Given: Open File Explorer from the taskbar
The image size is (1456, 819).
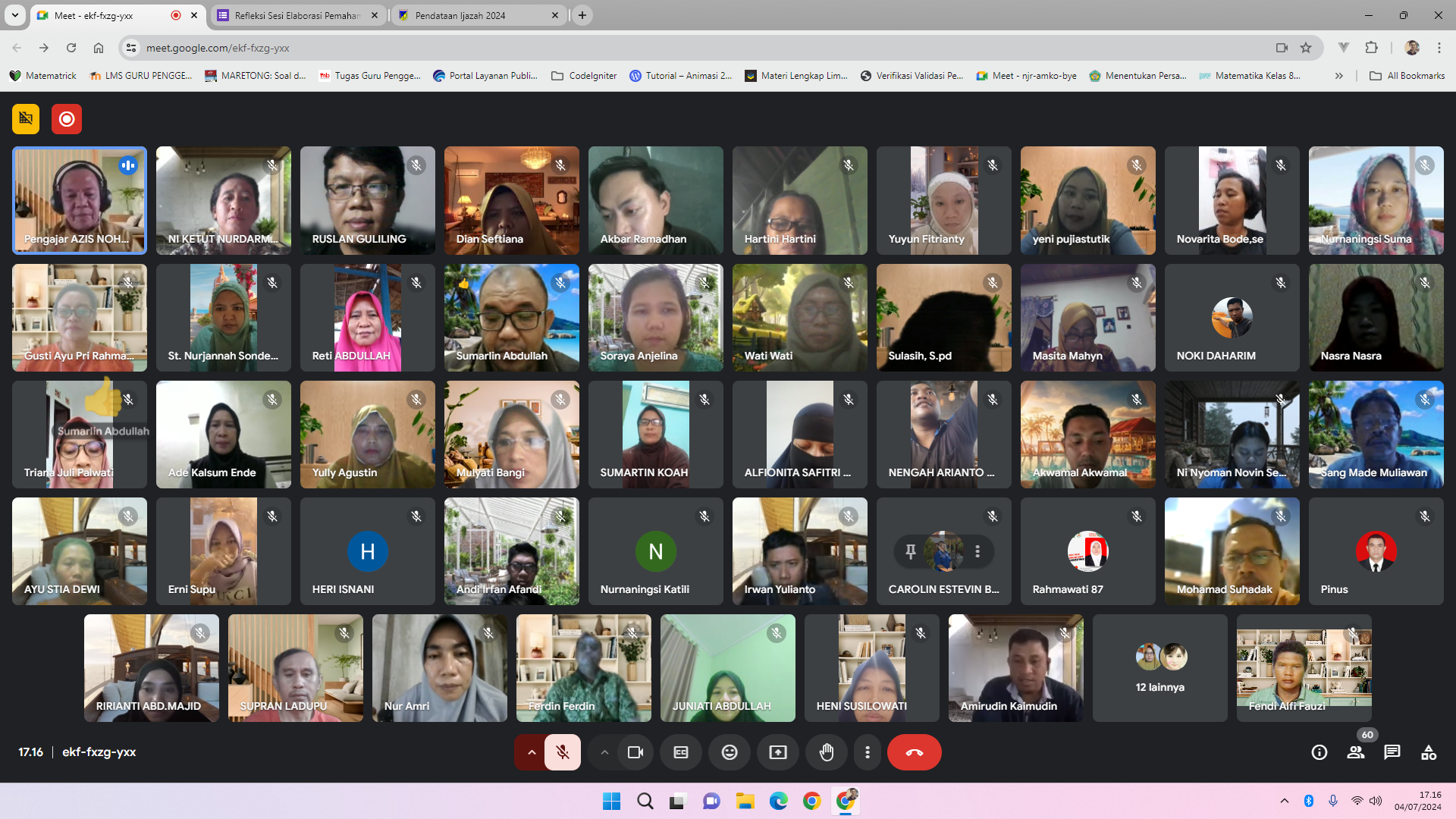Looking at the screenshot, I should [745, 801].
